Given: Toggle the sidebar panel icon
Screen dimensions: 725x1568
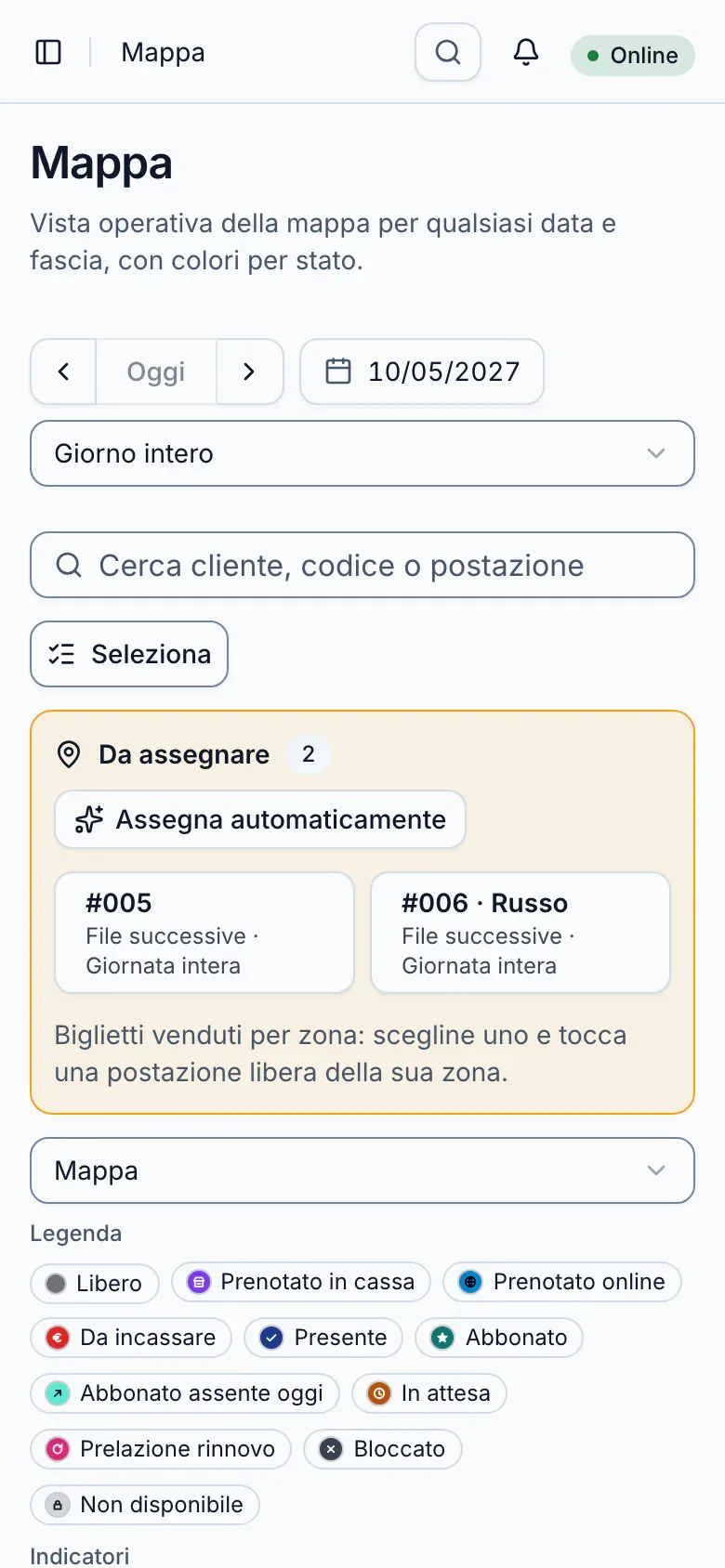Looking at the screenshot, I should coord(48,52).
